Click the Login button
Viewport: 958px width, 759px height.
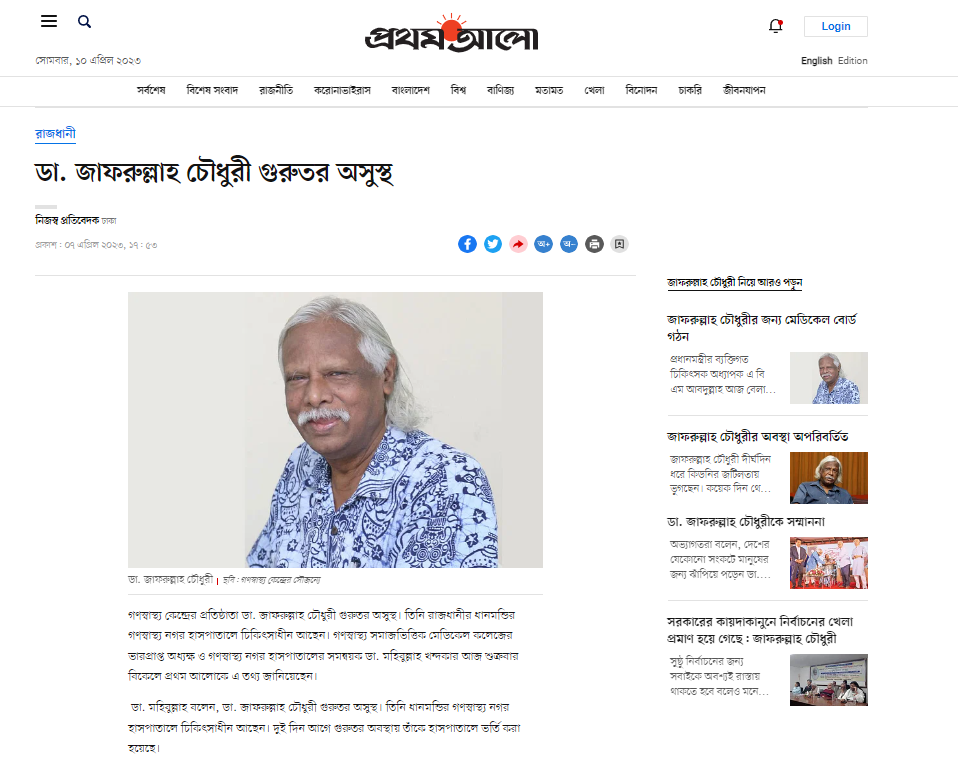pos(836,26)
